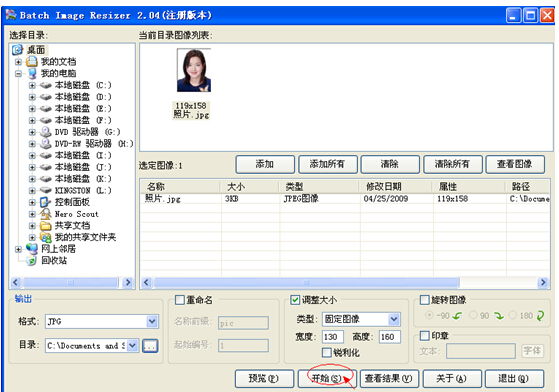Click drive icon for 本地磁盘 (I:)
Screen dimensions: 559x392
(x=46, y=155)
